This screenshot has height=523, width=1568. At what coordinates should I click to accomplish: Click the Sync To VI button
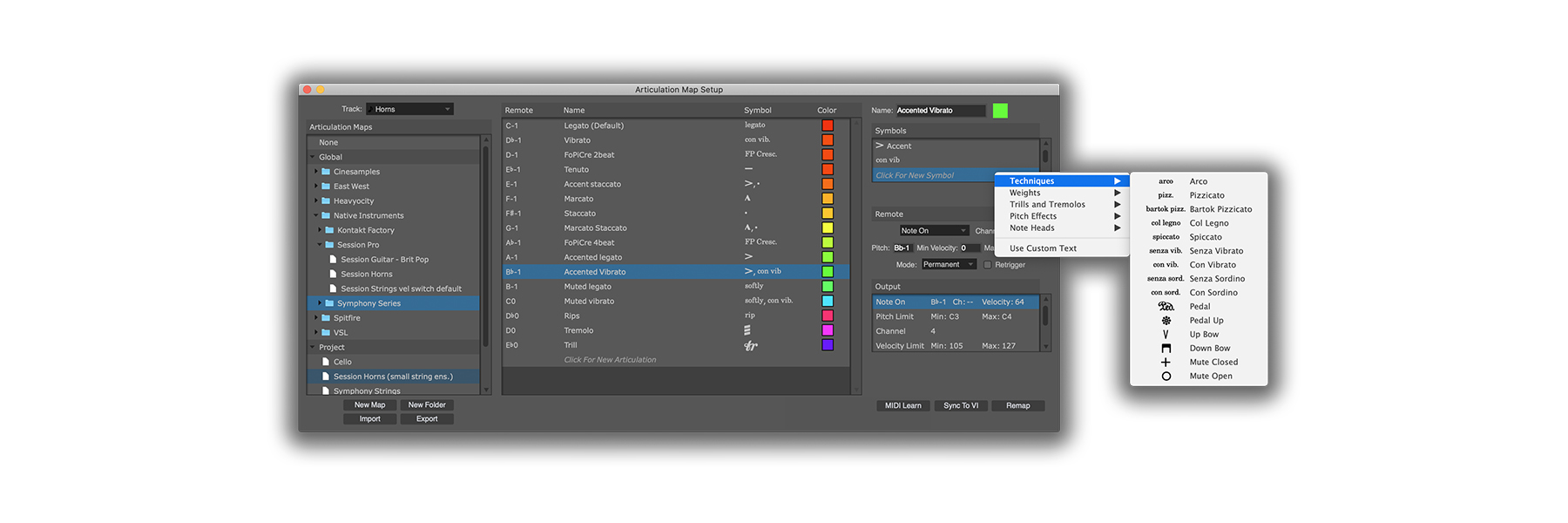(961, 405)
